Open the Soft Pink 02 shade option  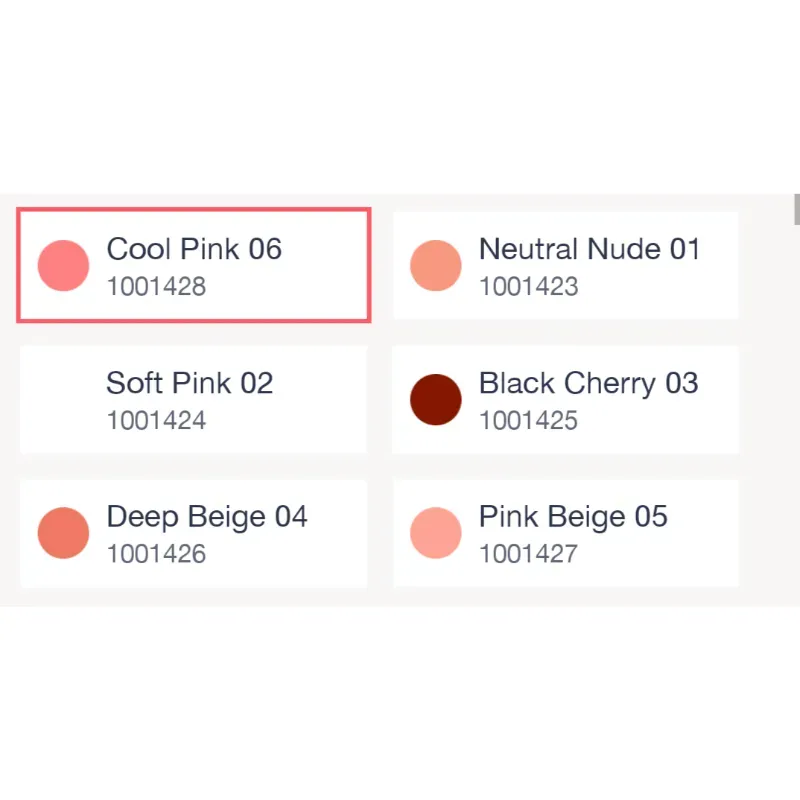(193, 399)
